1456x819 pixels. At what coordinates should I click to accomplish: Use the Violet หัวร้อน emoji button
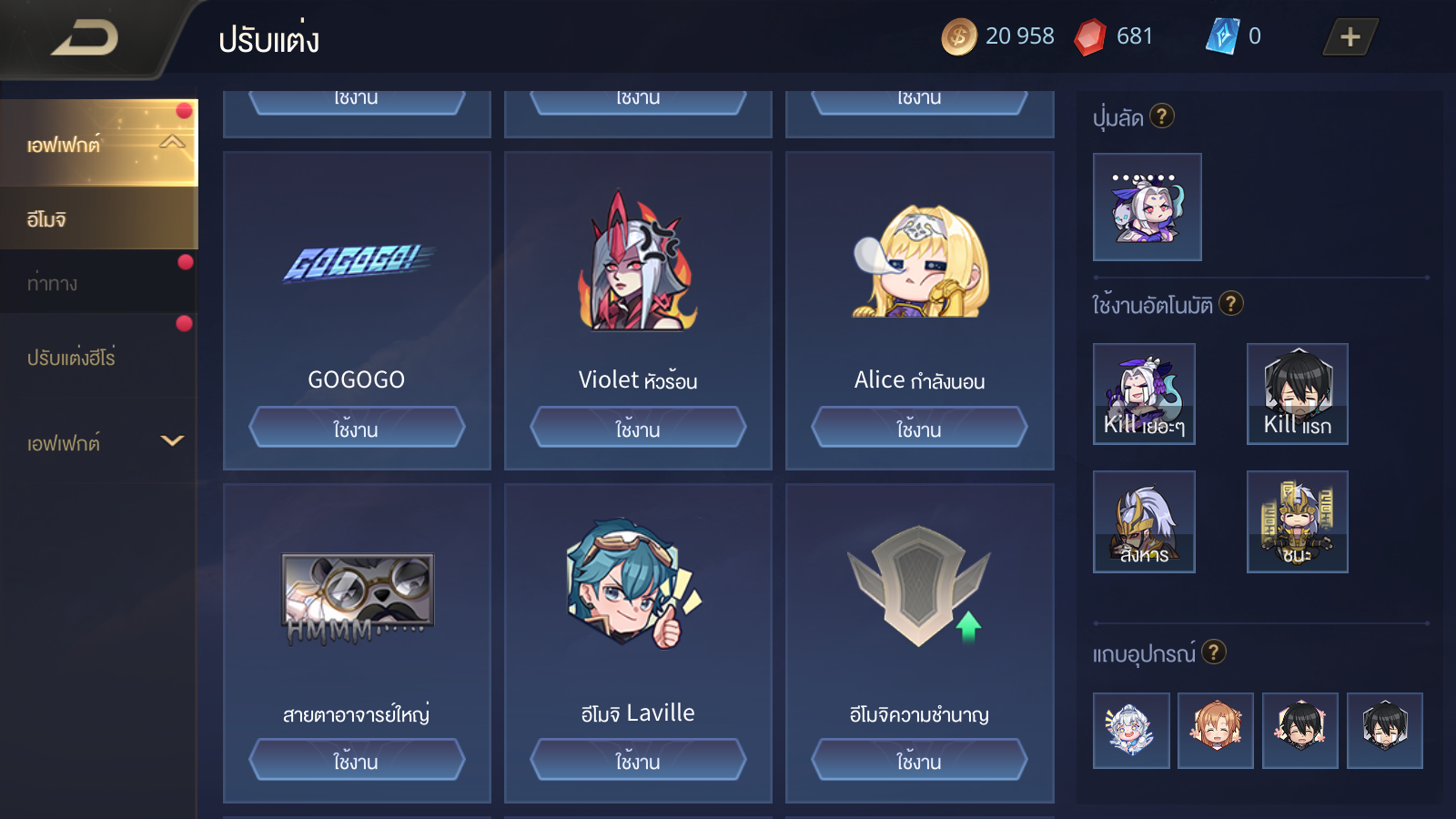(638, 427)
